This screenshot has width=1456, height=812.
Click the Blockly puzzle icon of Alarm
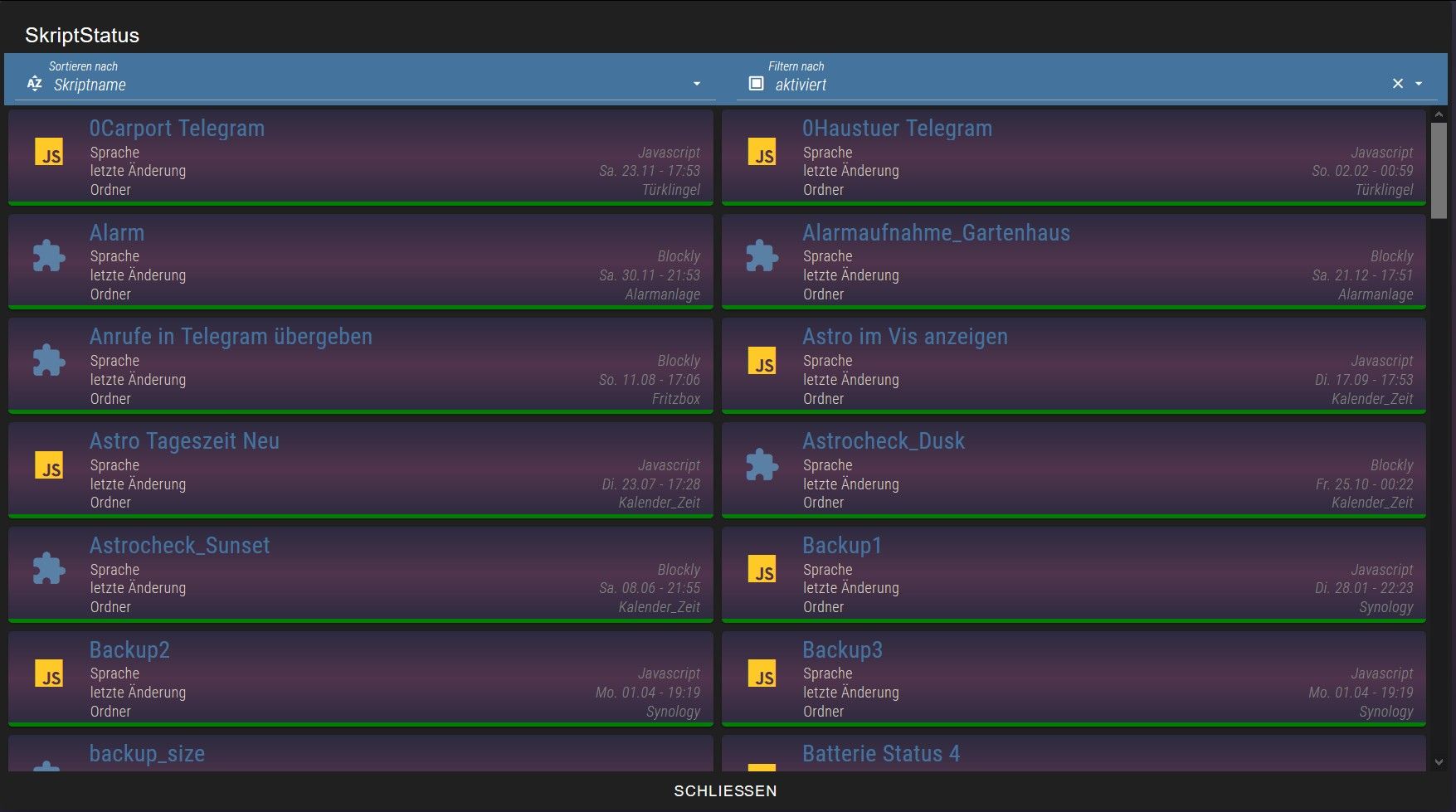click(49, 257)
